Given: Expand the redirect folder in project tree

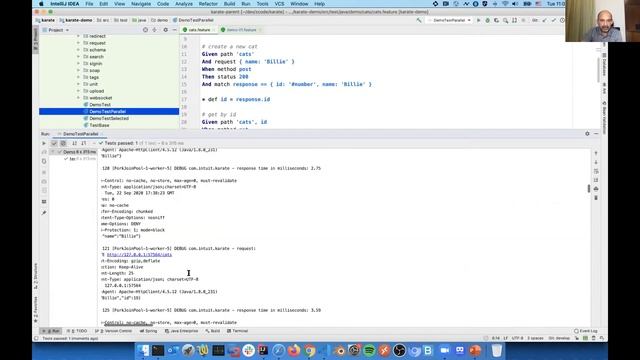Looking at the screenshot, I should (x=78, y=36).
